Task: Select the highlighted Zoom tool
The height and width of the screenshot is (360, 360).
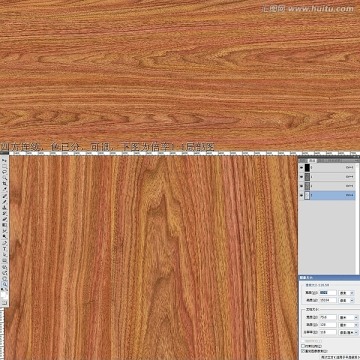Action: pos(4,284)
